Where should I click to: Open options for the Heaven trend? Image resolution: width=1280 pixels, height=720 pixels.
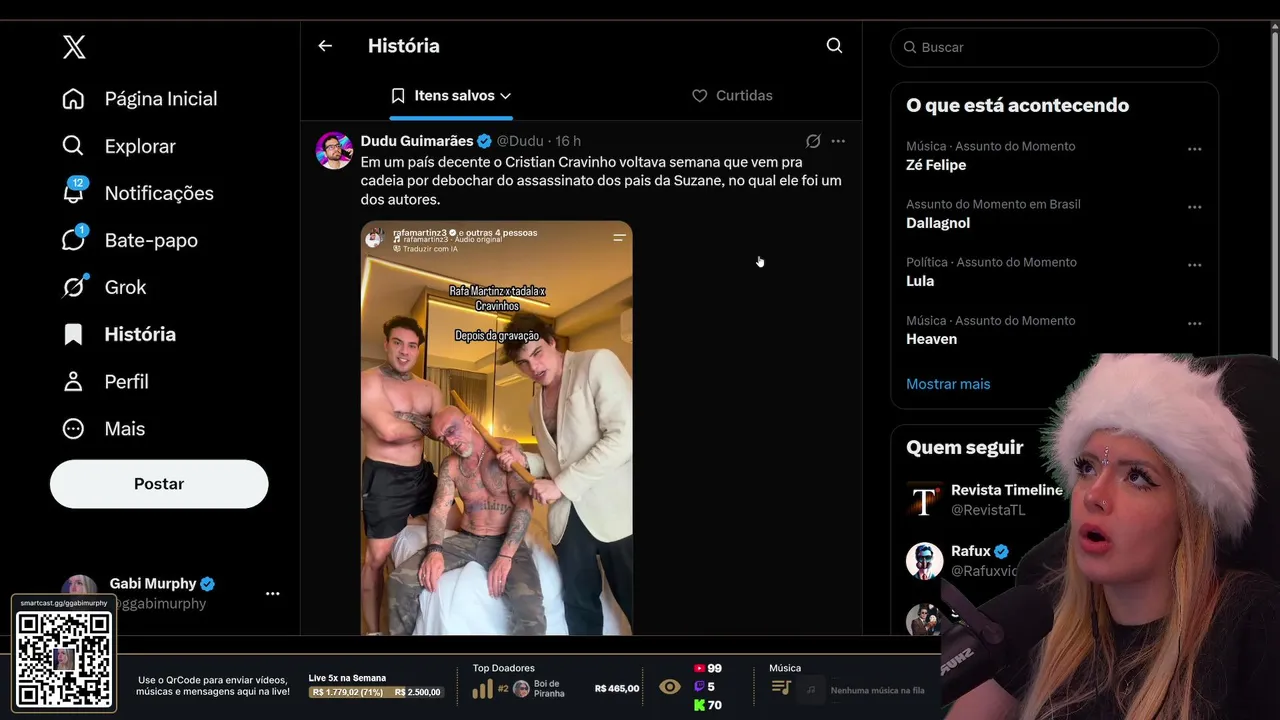1194,324
